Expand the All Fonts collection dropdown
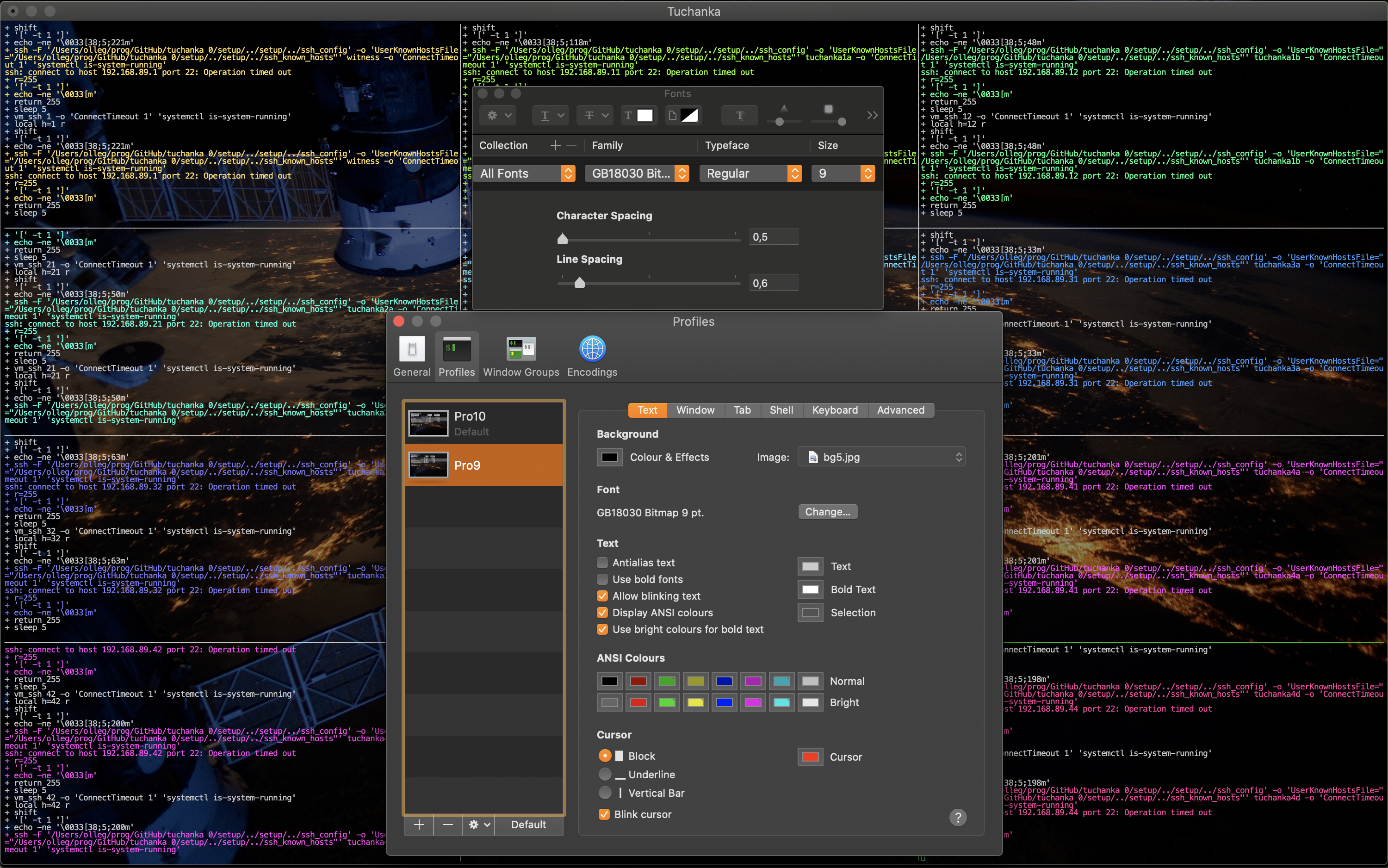The image size is (1388, 868). tap(525, 174)
